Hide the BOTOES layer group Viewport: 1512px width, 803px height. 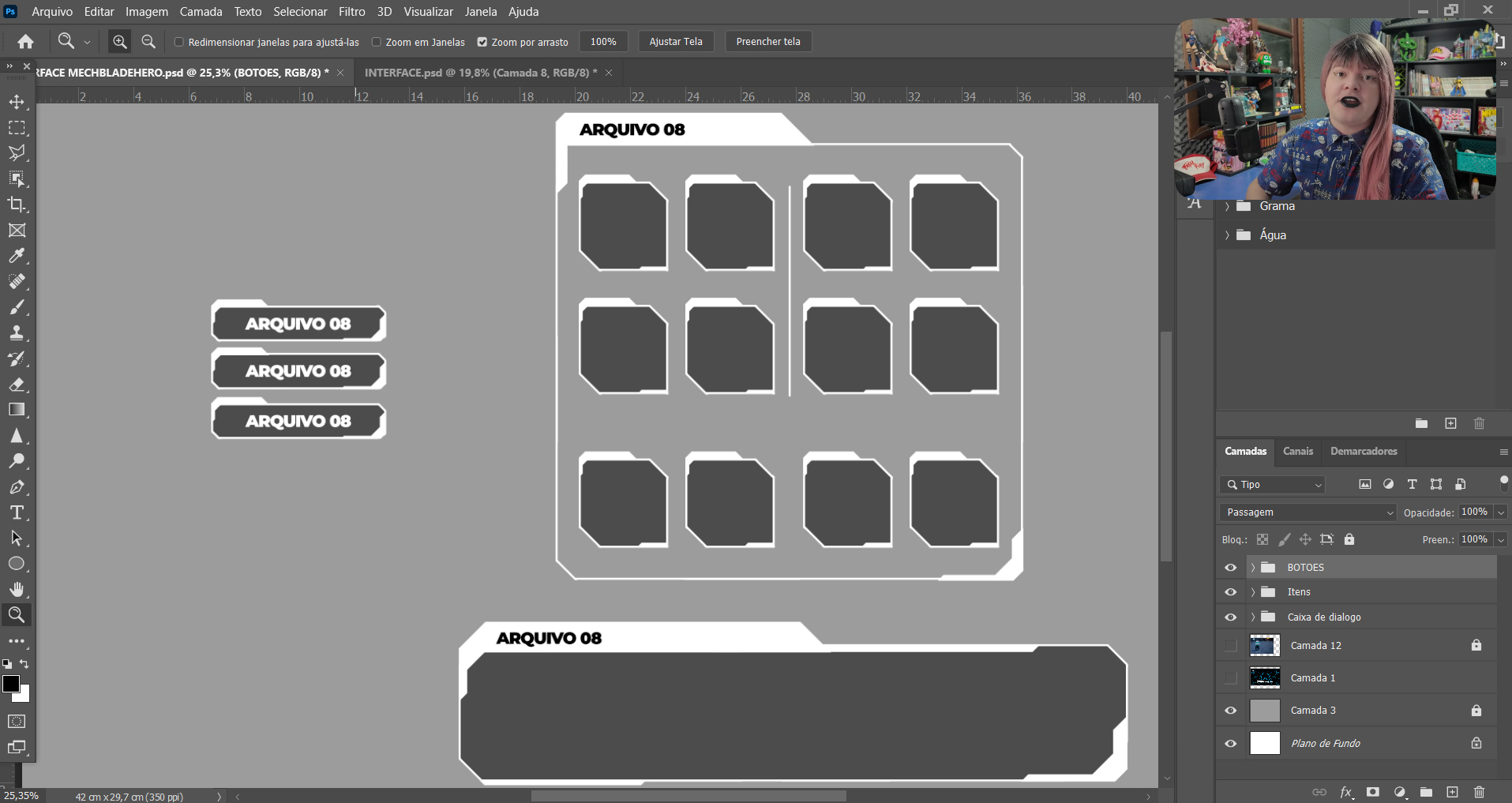[1230, 568]
